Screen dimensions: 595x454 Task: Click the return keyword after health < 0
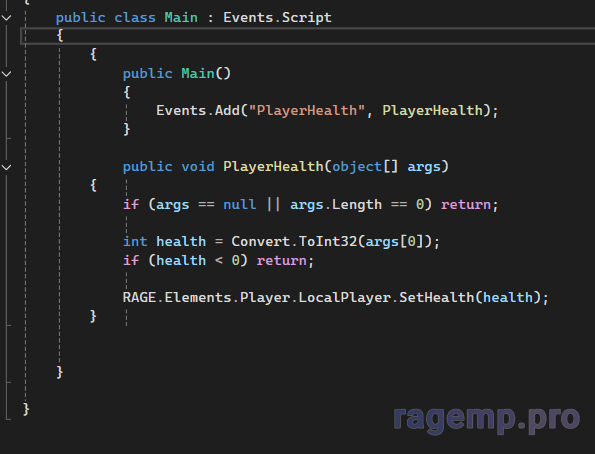point(281,260)
